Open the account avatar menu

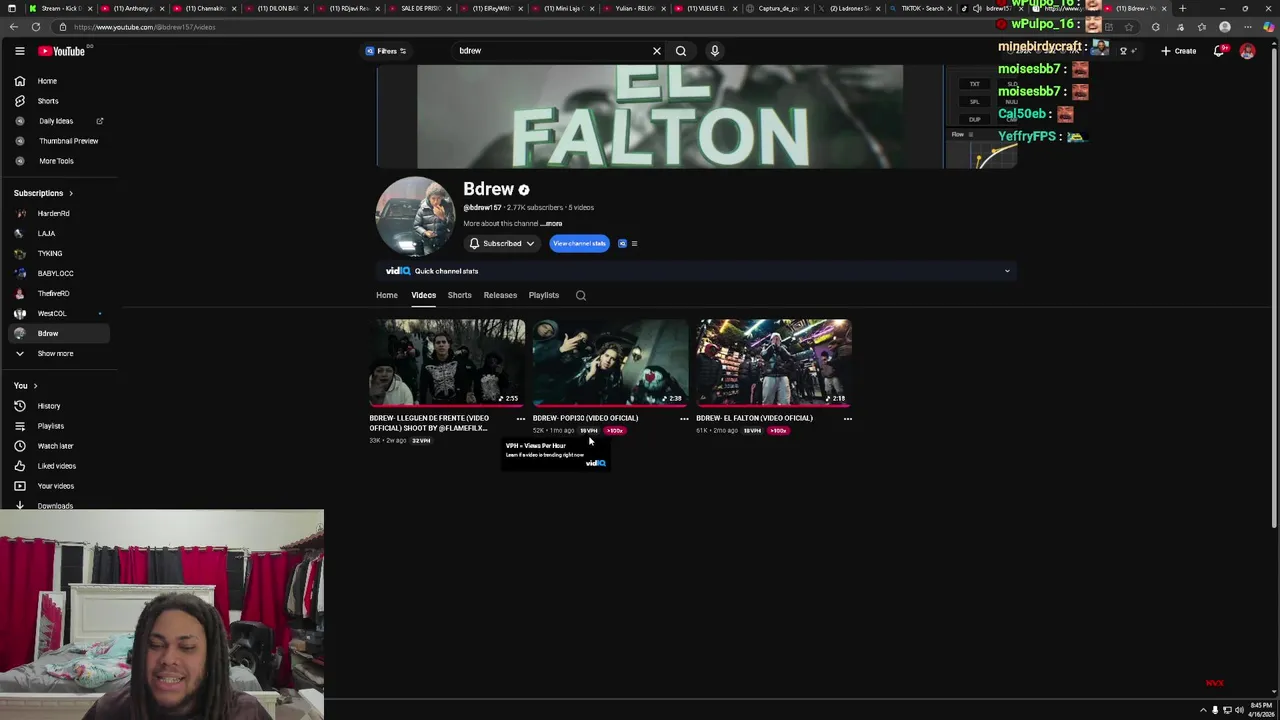point(1247,51)
